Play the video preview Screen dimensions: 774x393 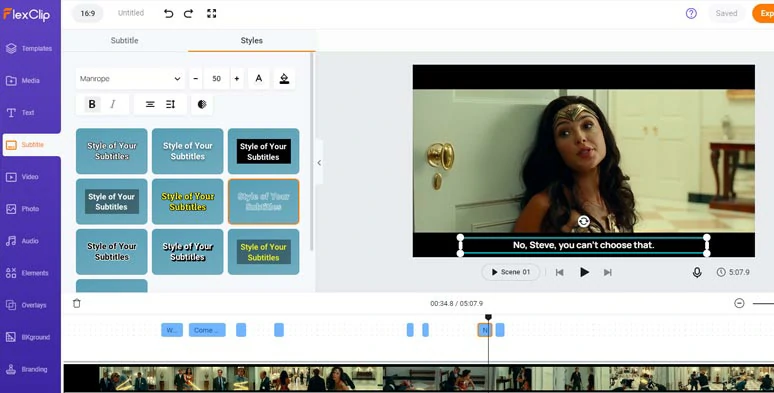coord(584,272)
